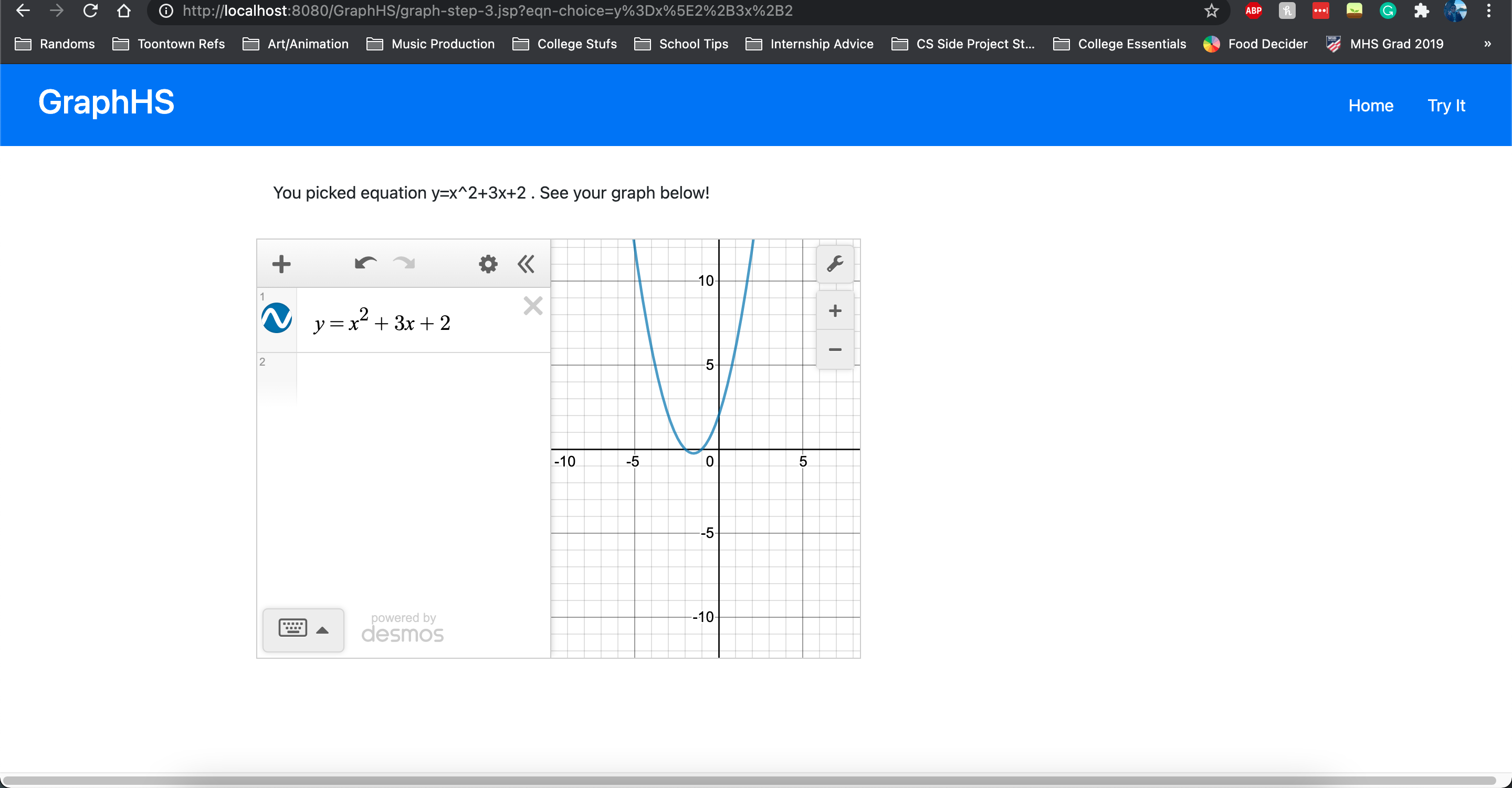Reload the current page
Viewport: 1512px width, 788px height.
click(x=90, y=11)
